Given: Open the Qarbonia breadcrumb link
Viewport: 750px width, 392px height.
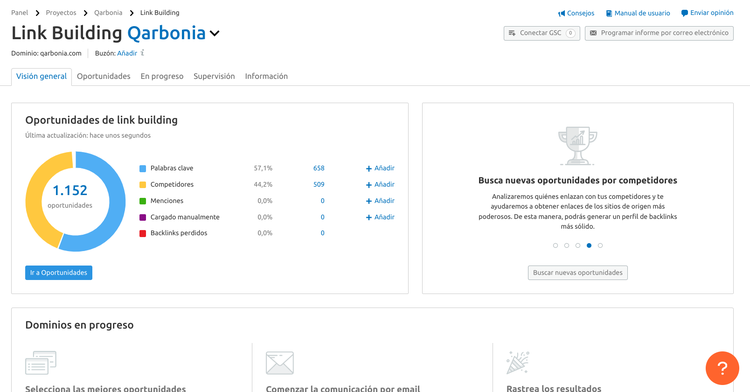Looking at the screenshot, I should point(108,12).
